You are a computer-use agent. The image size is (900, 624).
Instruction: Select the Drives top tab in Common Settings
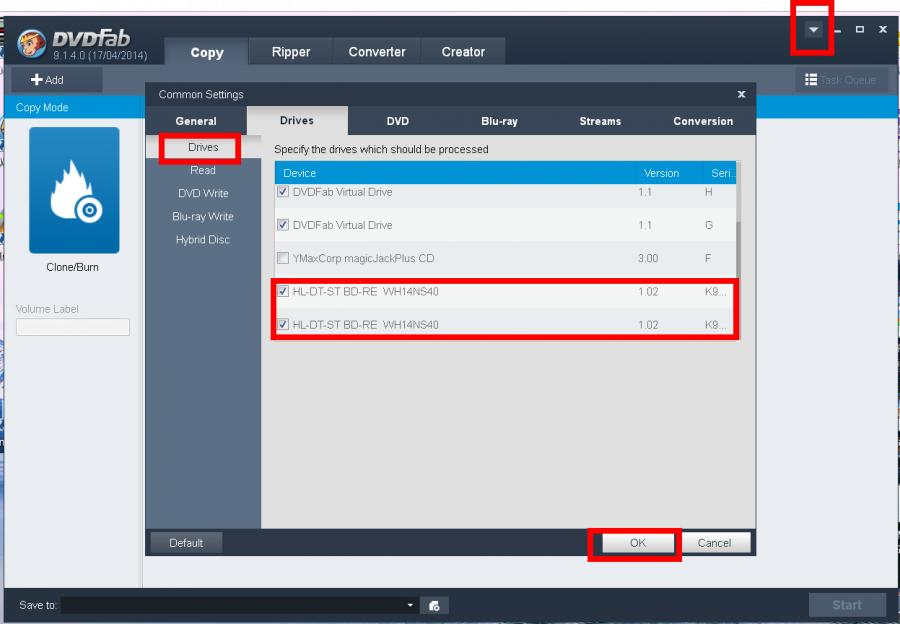[x=297, y=121]
